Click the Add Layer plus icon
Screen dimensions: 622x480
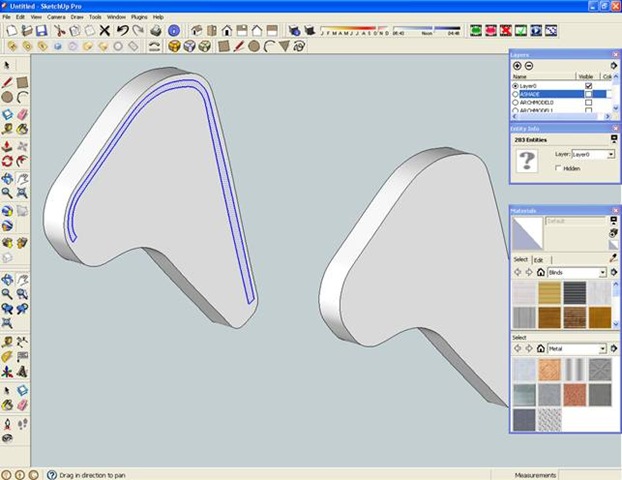coord(517,65)
